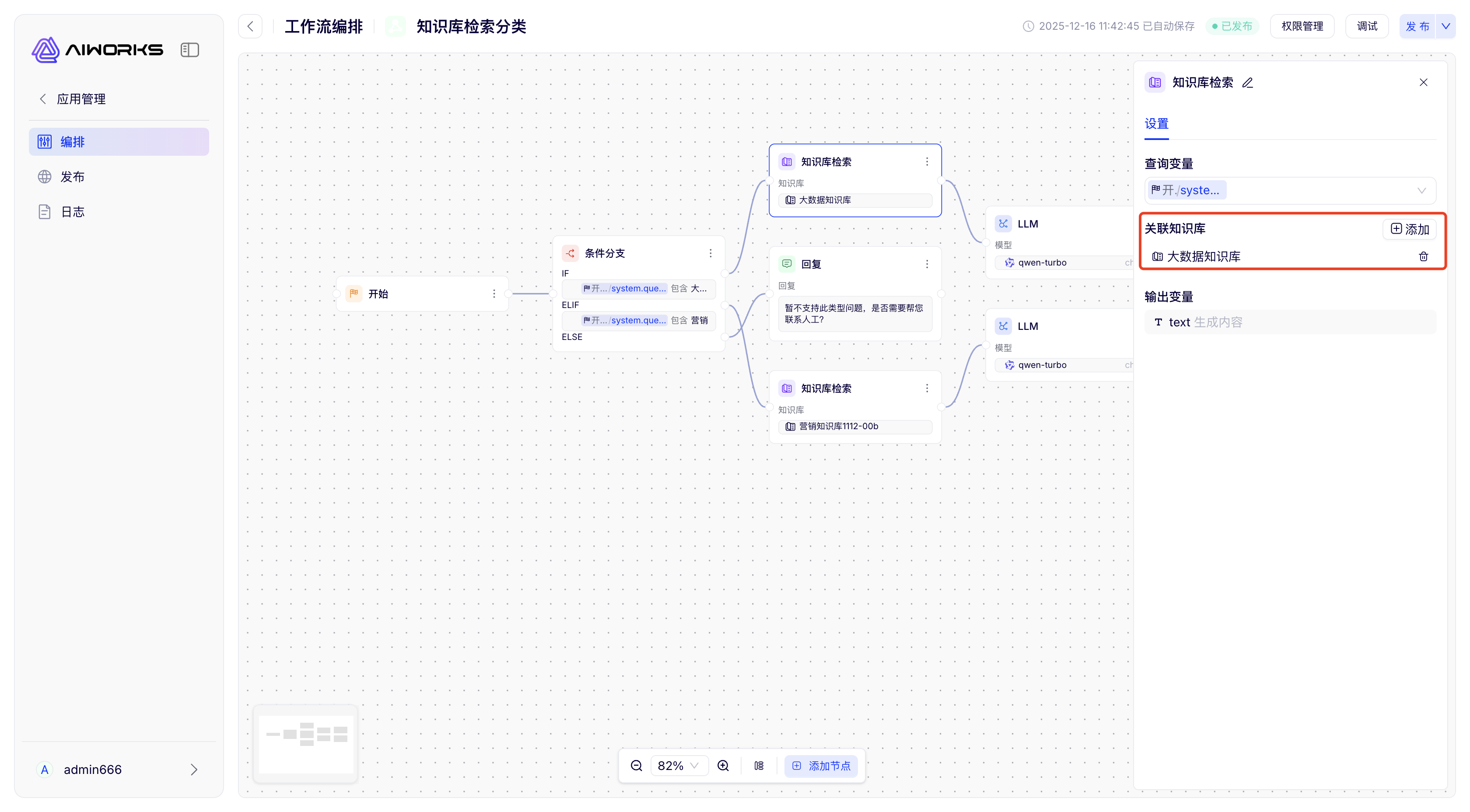The image size is (1470, 812).
Task: Click the auto-arrange layout icon
Action: point(759,766)
